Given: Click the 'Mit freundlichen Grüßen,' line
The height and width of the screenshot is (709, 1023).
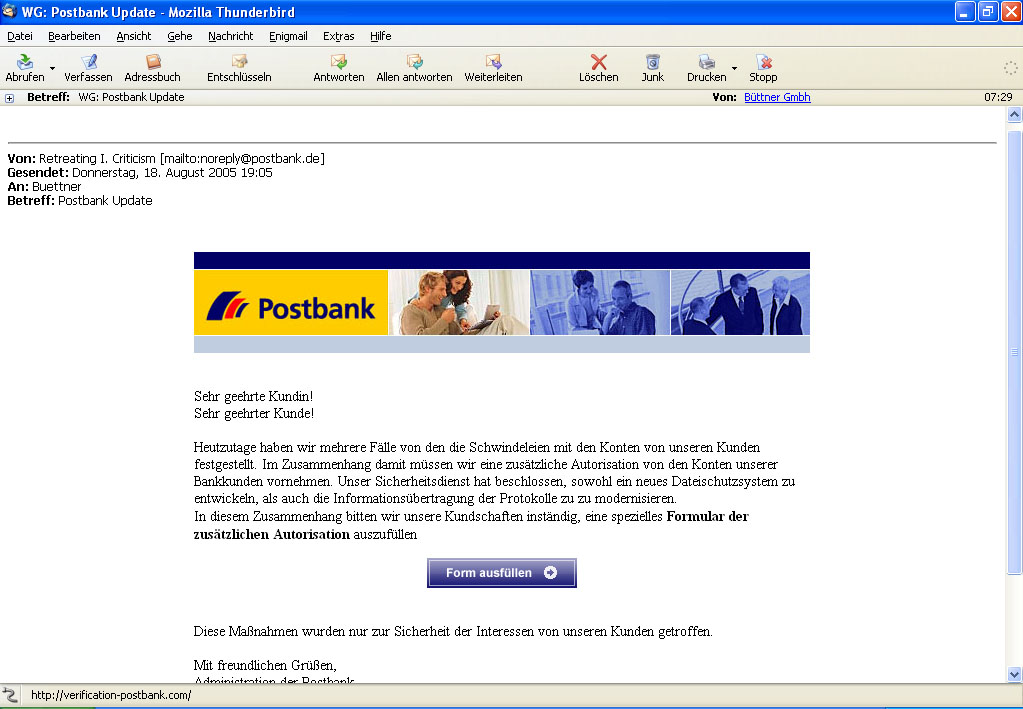Looking at the screenshot, I should tap(265, 665).
